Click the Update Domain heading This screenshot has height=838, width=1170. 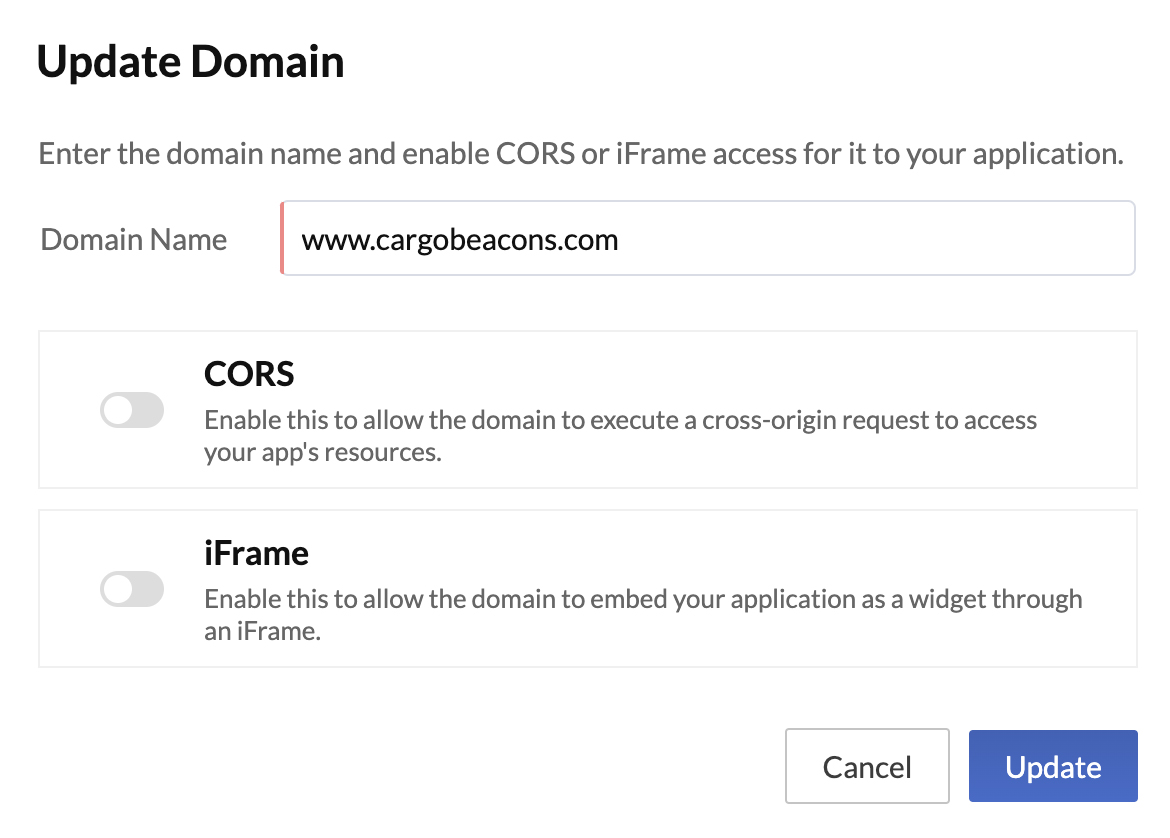tap(190, 61)
